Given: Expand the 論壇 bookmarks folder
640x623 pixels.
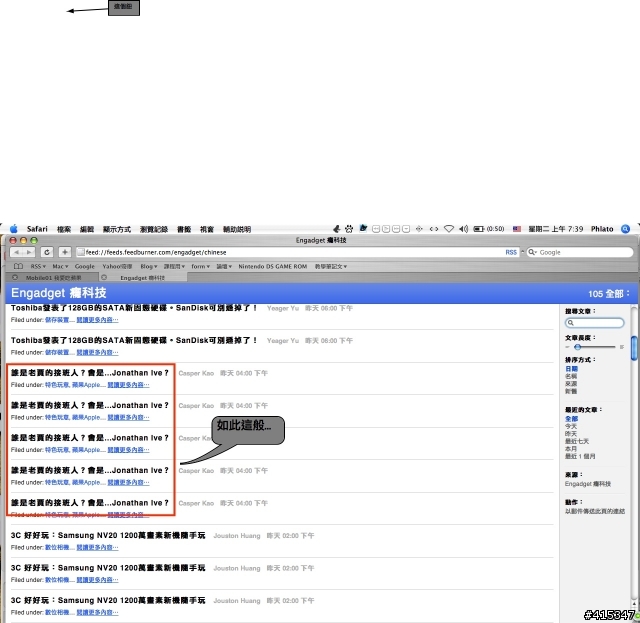Looking at the screenshot, I should click(x=224, y=266).
